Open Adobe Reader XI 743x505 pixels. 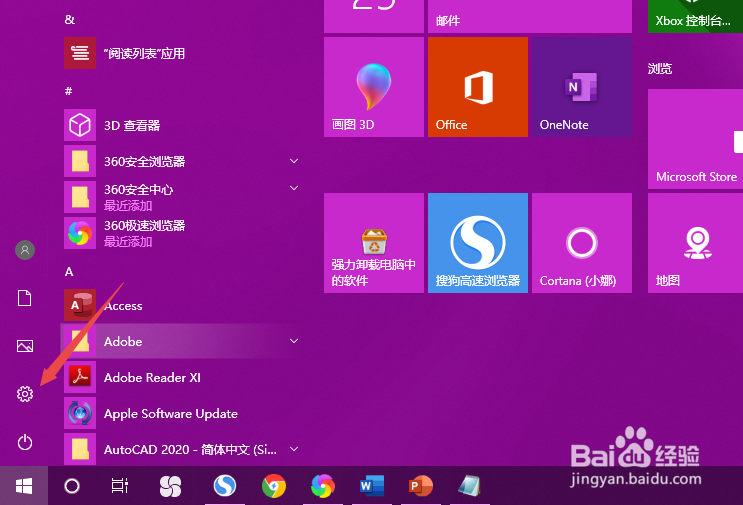coord(180,377)
